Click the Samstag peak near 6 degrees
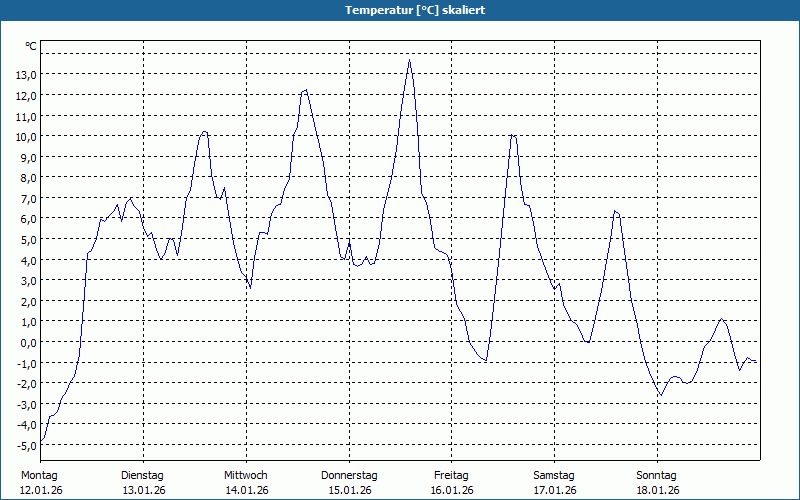The width and height of the screenshot is (800, 500). point(615,211)
